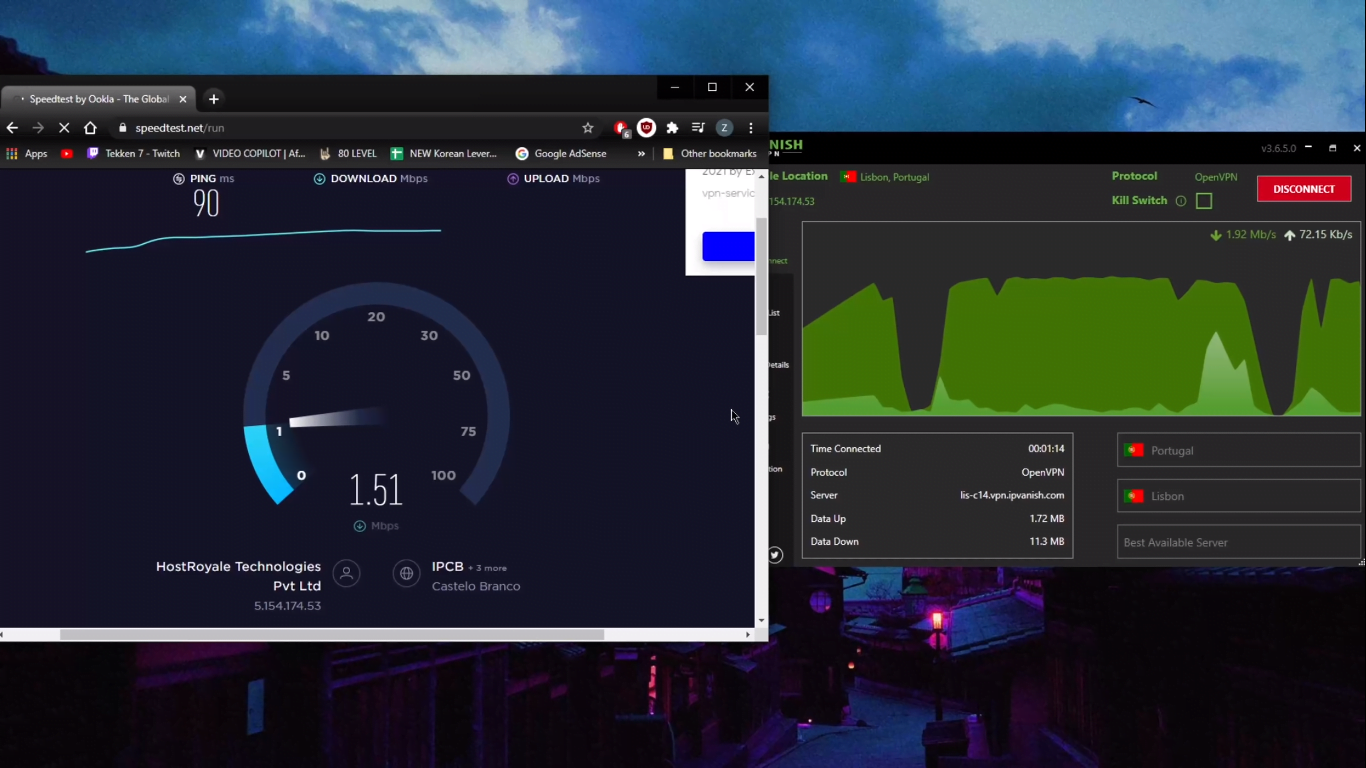Image resolution: width=1366 pixels, height=768 pixels.
Task: Open the media control icon in Chrome toolbar
Action: tap(698, 128)
